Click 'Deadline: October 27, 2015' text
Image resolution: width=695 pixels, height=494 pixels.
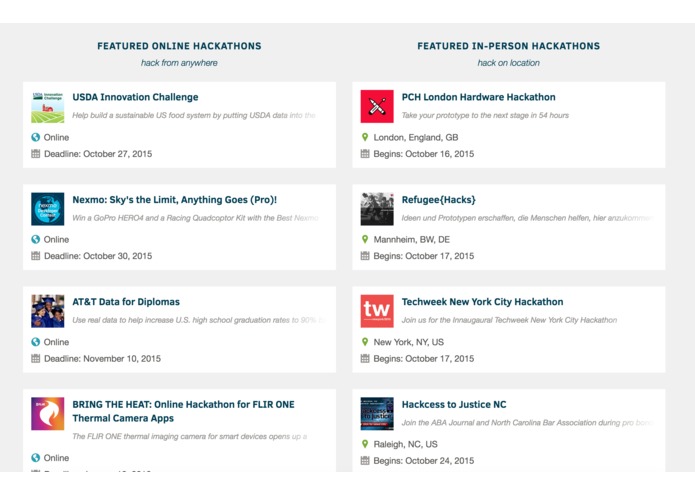(98, 154)
